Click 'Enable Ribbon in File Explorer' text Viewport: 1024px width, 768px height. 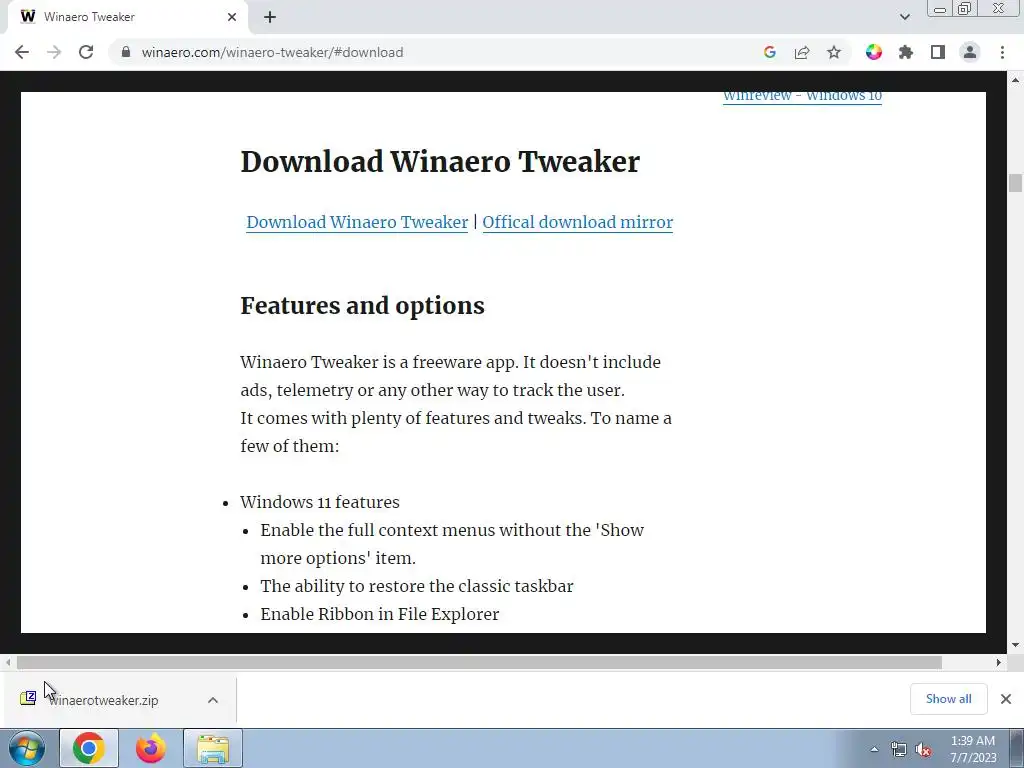[x=379, y=614]
